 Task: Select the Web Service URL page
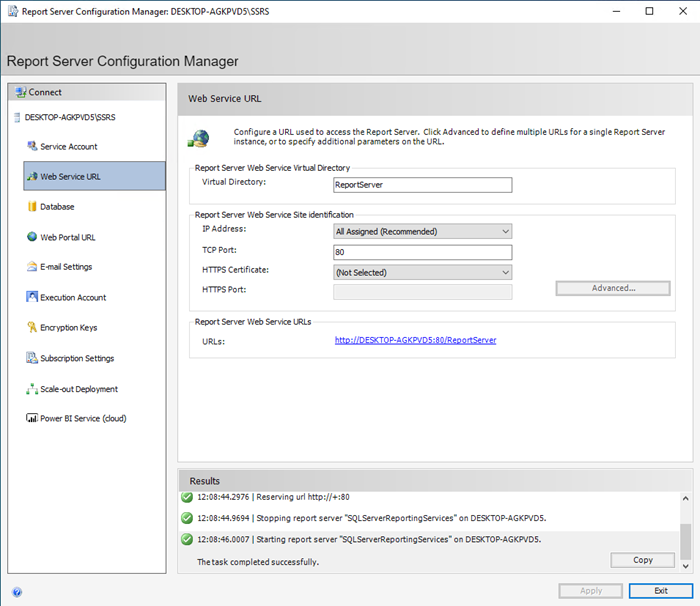tap(94, 176)
